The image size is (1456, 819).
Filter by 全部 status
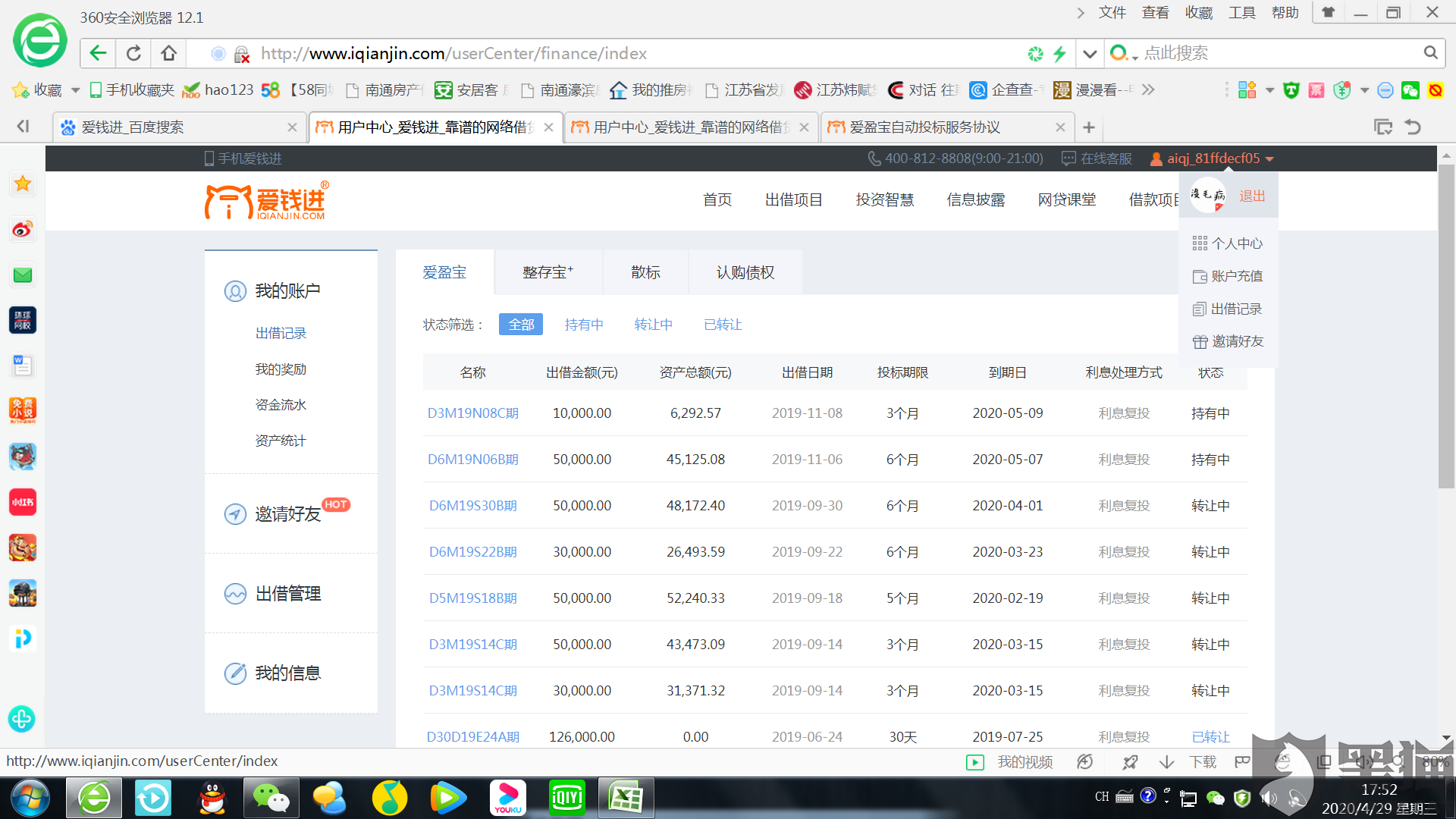521,325
